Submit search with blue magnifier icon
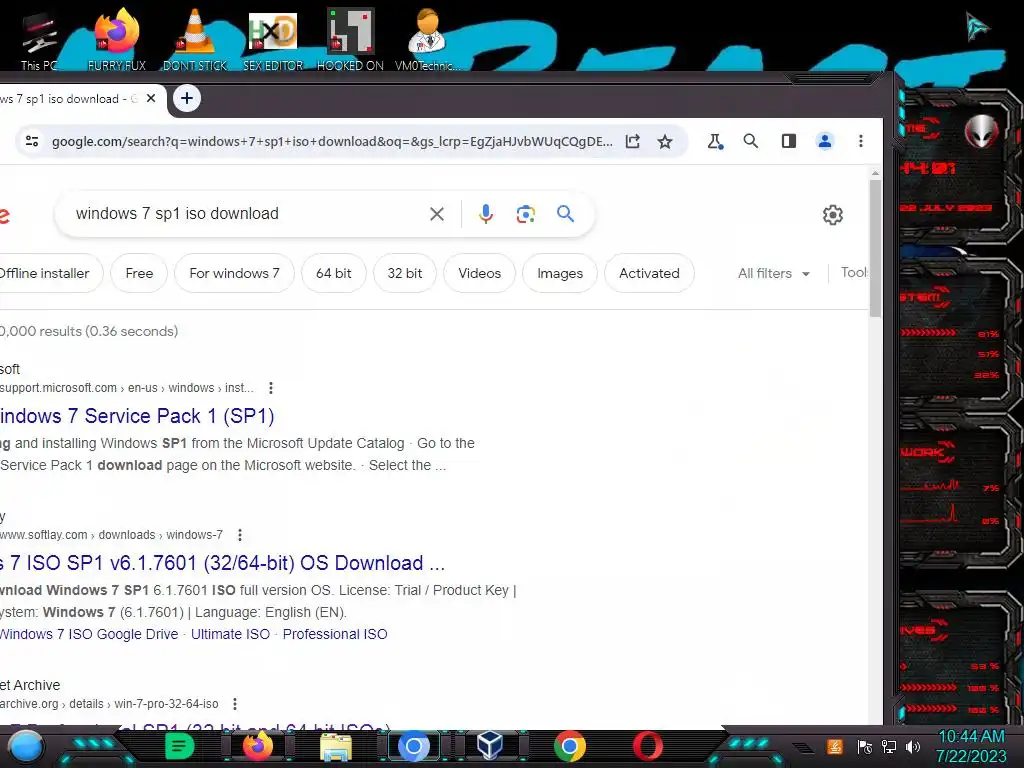This screenshot has height=768, width=1024. coord(566,214)
